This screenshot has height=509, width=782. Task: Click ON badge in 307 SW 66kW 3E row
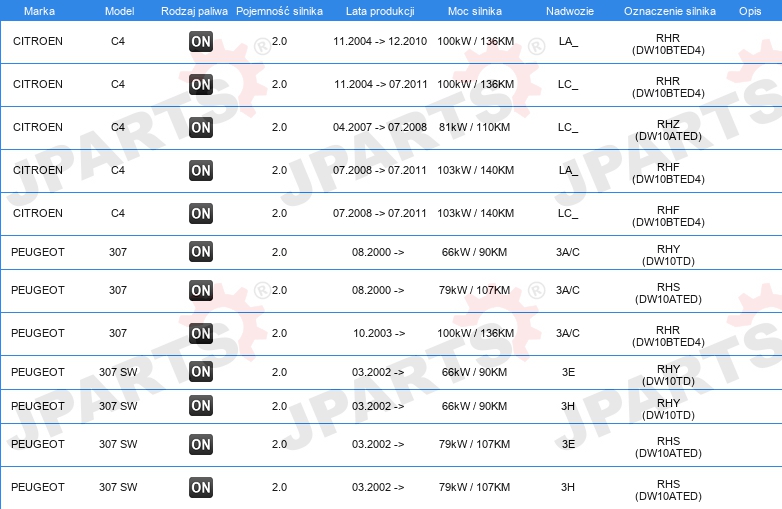click(x=201, y=371)
